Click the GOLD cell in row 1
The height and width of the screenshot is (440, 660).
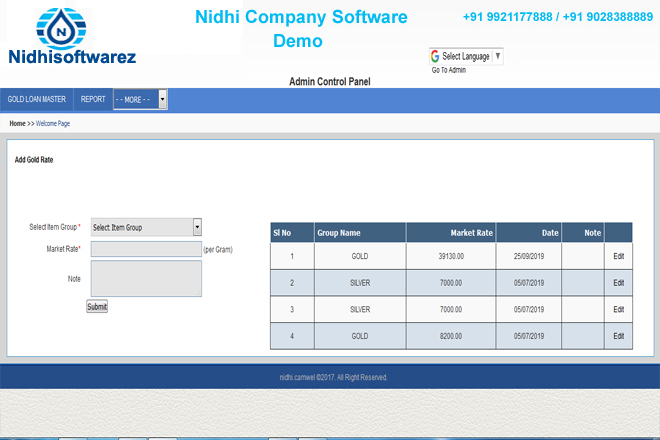[x=360, y=256]
